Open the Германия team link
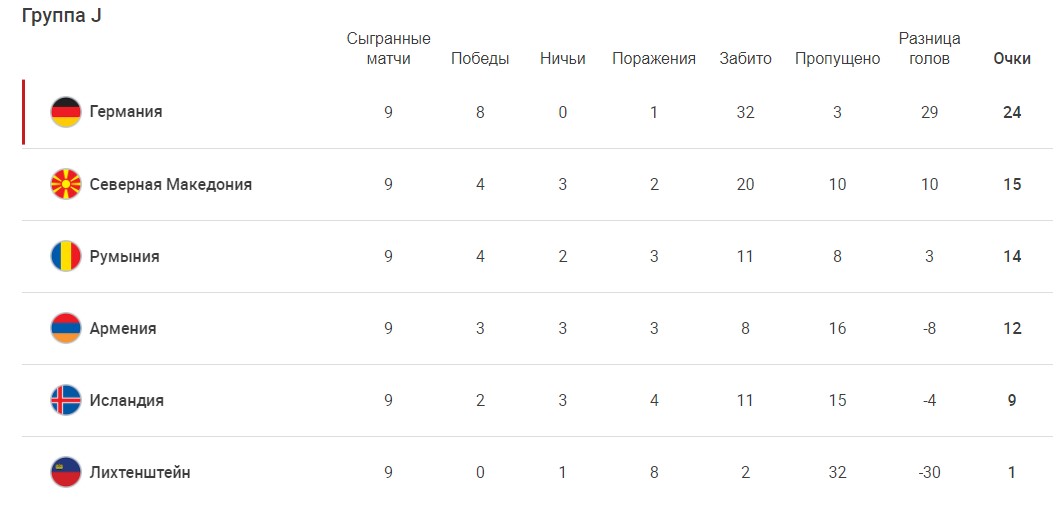The image size is (1064, 505). 126,112
